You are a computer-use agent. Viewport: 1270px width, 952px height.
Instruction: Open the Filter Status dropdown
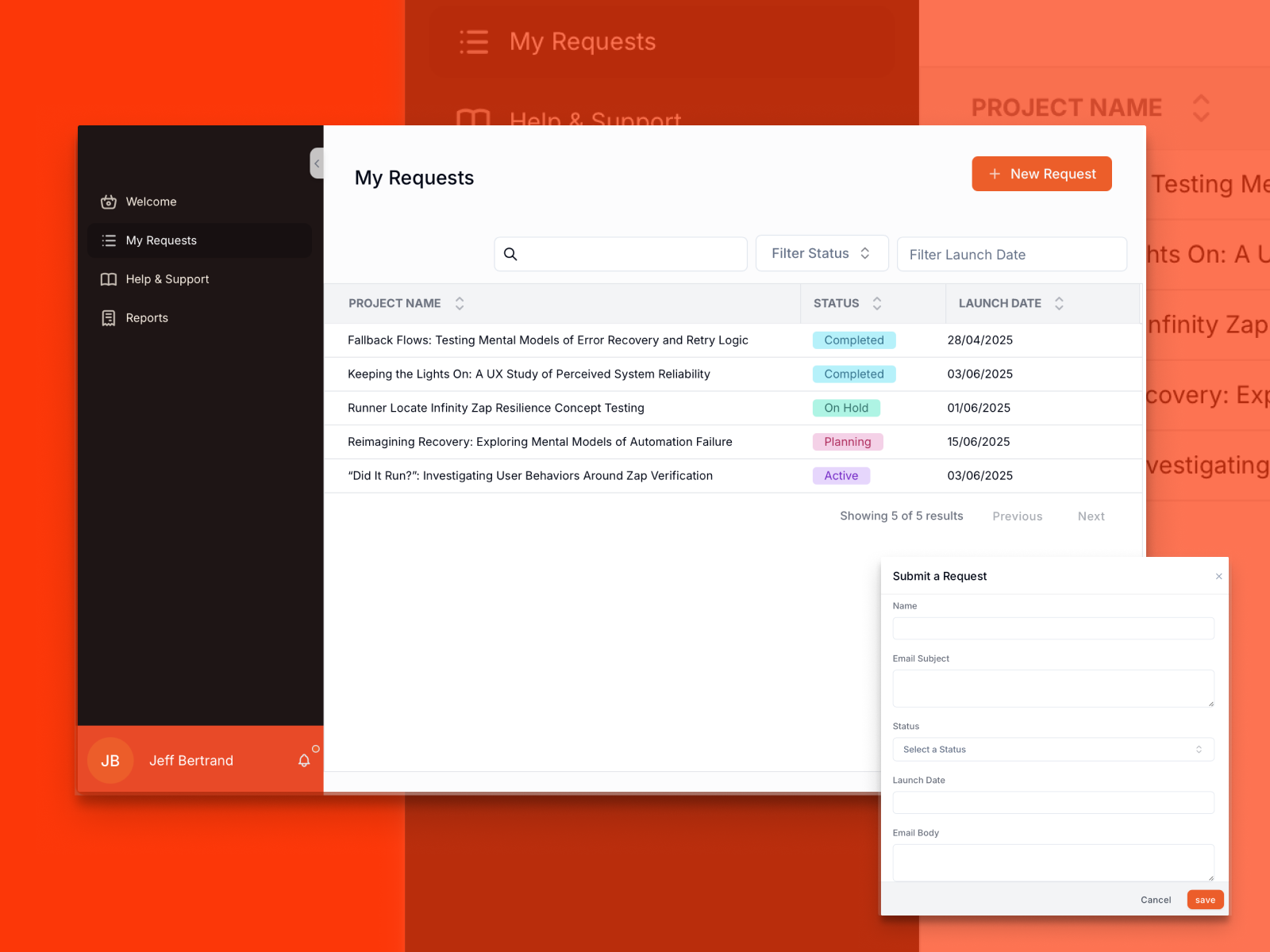[x=821, y=254]
